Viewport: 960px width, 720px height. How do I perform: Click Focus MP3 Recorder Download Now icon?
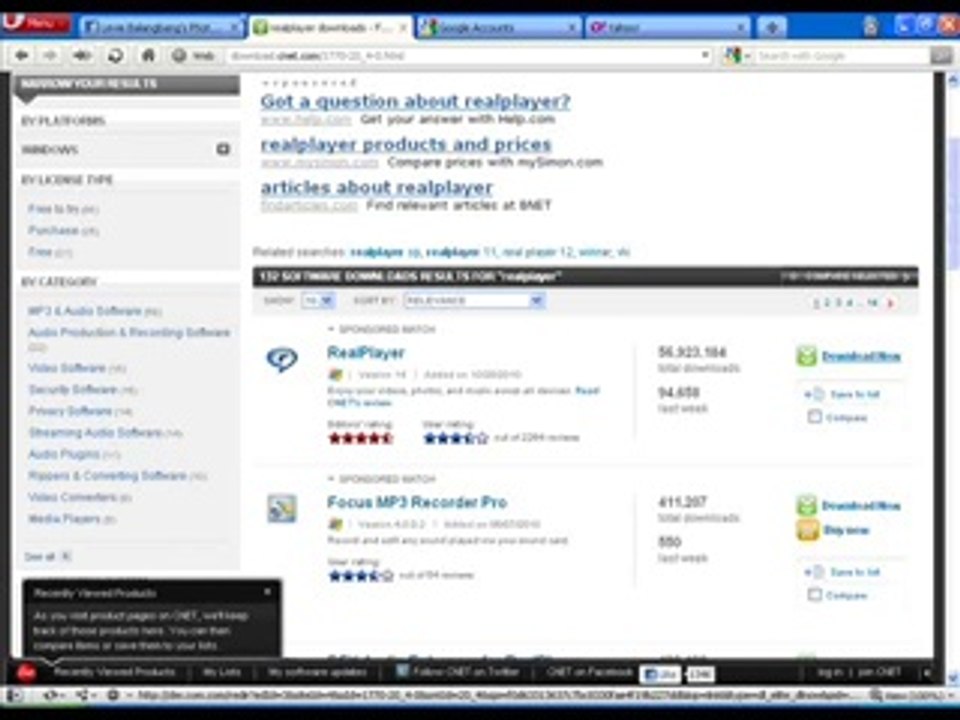(806, 505)
